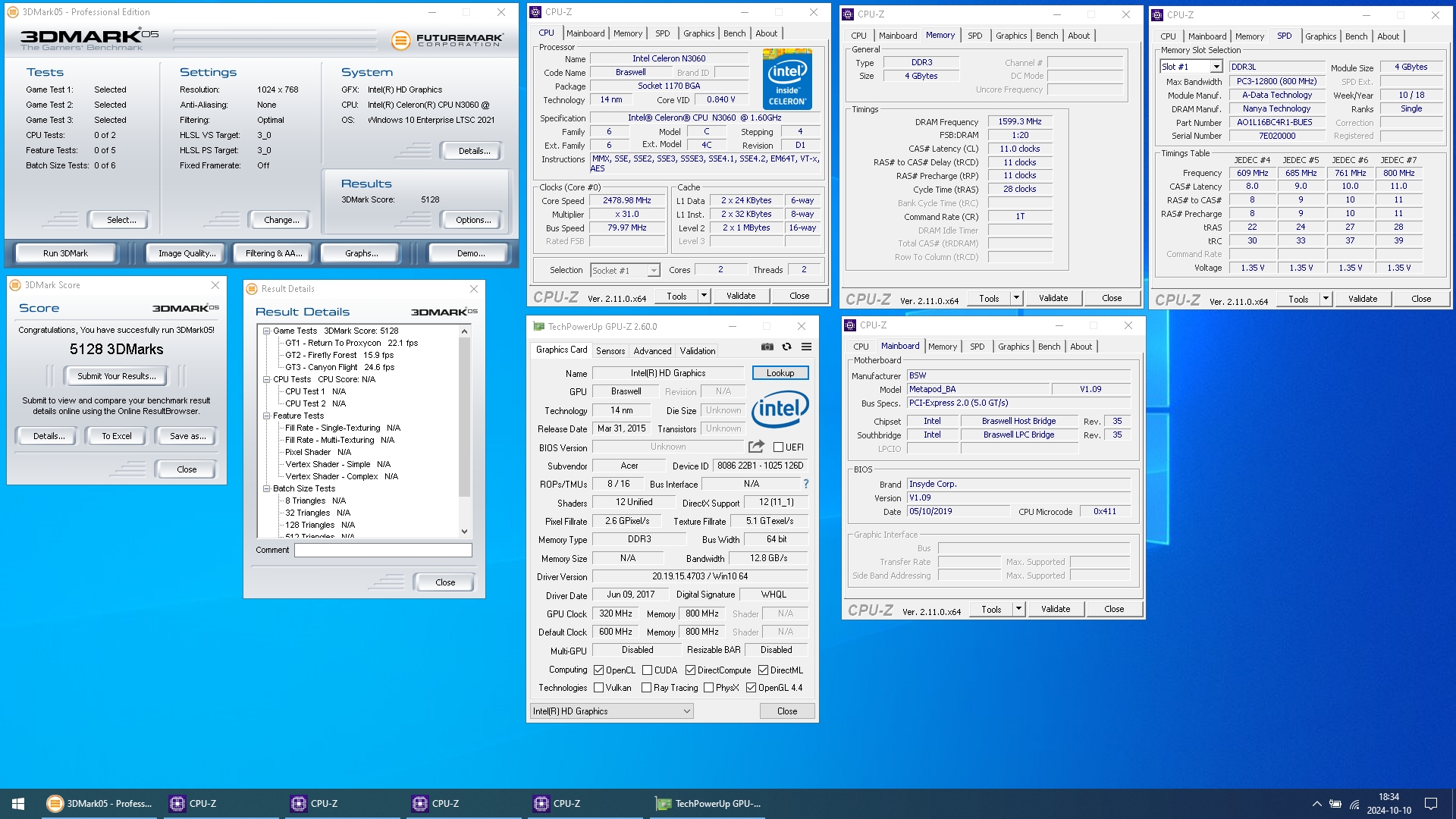
Task: Open the Intel(R) HD Graphics GPU selector dropdown
Action: [611, 711]
